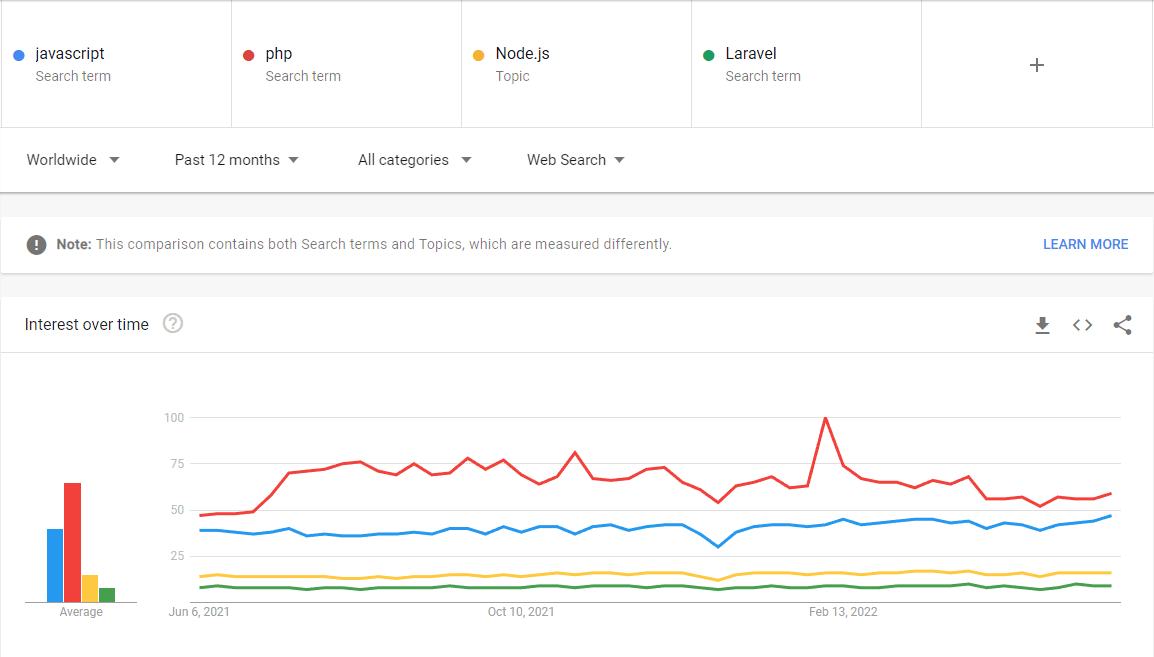Click the exclamation info icon in the Note bar
Viewport: 1154px width, 657px height.
pos(36,244)
